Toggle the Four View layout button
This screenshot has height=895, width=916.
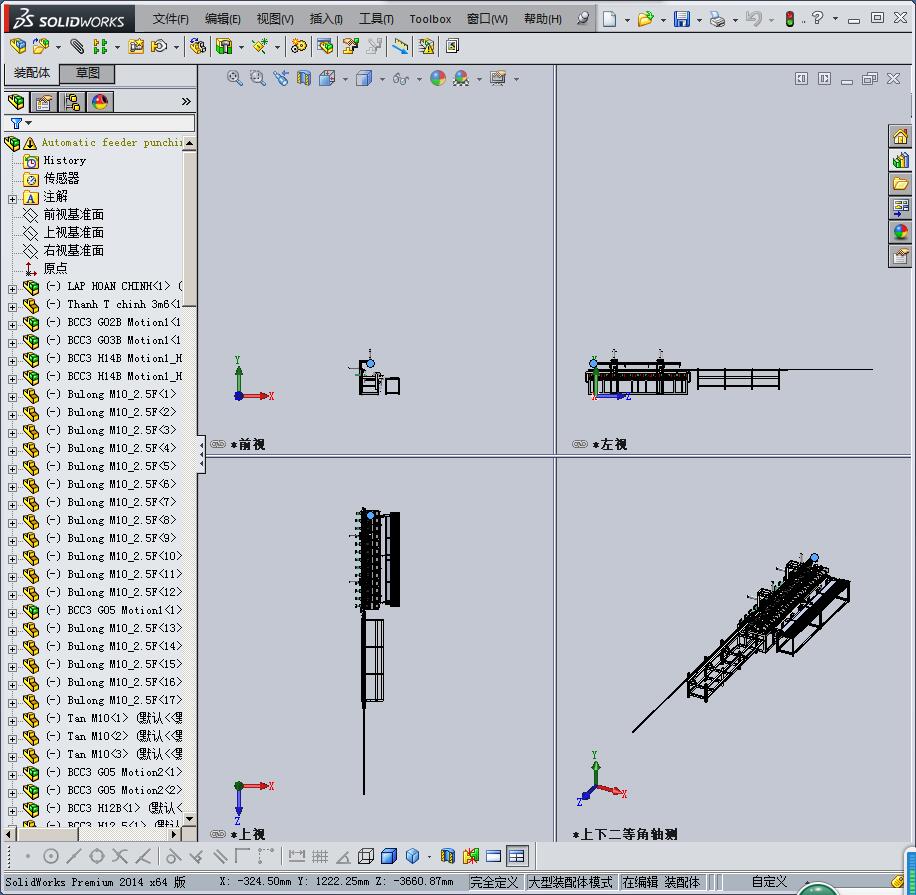pos(517,856)
